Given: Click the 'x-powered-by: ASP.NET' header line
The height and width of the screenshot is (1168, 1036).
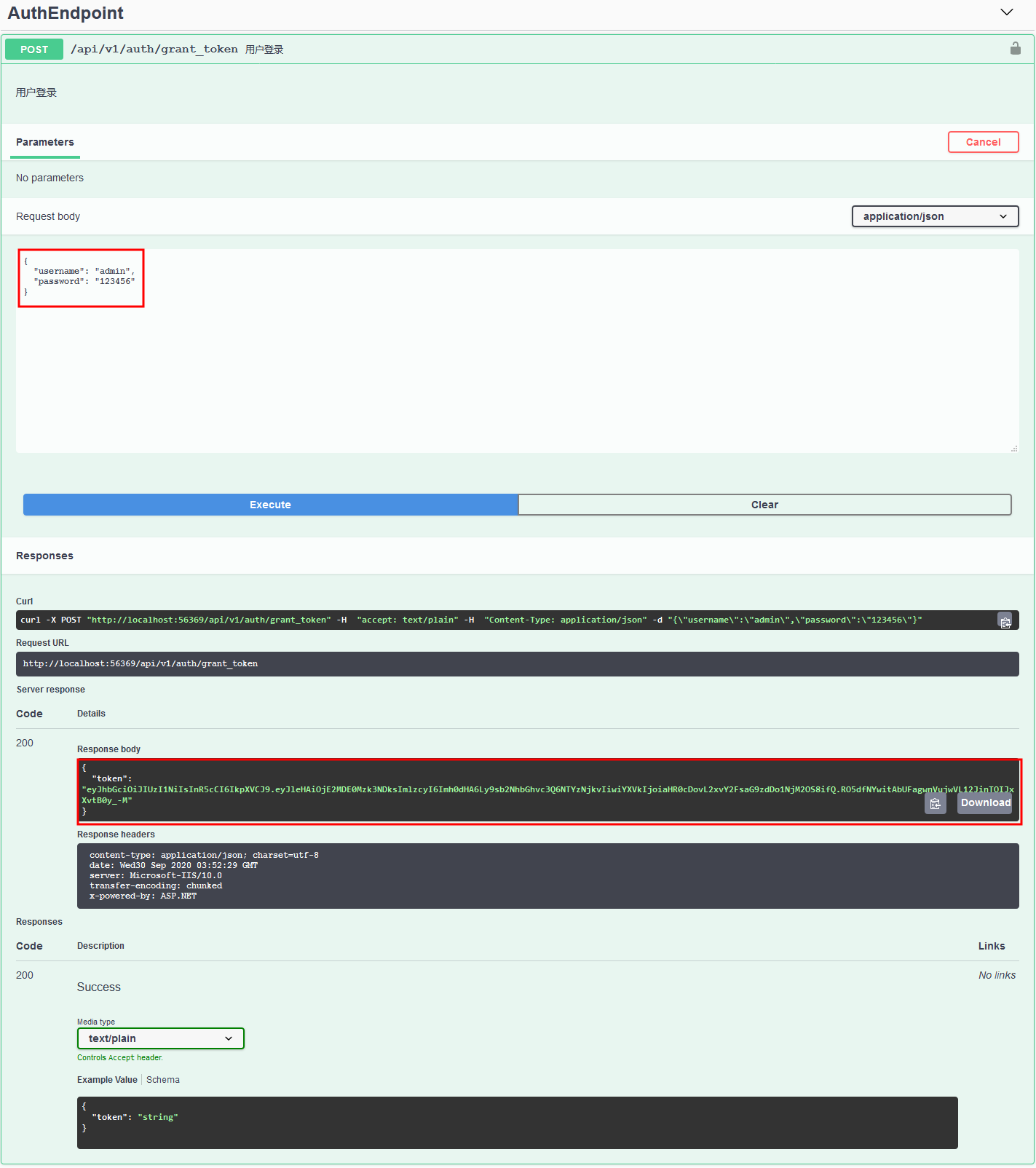Looking at the screenshot, I should [x=143, y=896].
